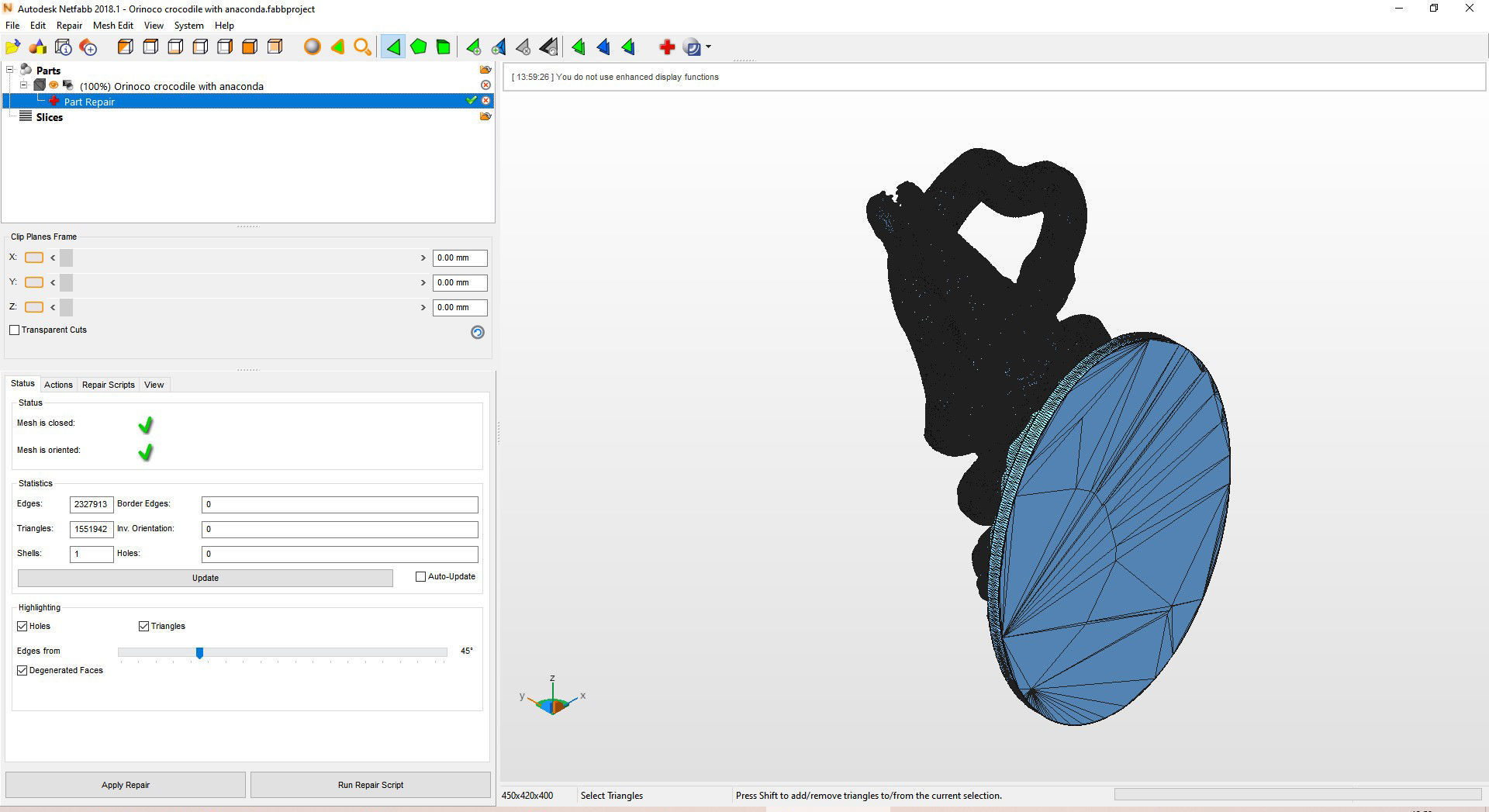Step the X clip plane left arrow
This screenshot has width=1489, height=812.
click(53, 257)
